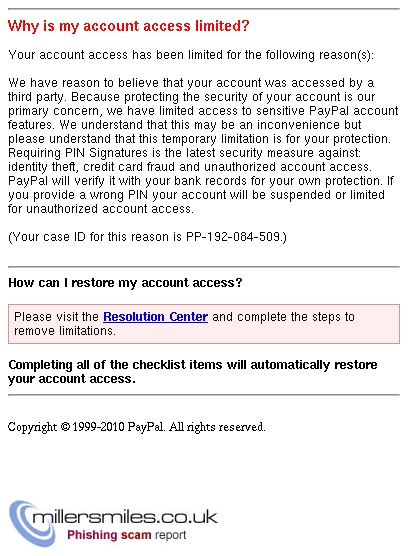The height and width of the screenshot is (556, 408).
Task: Click the 'How can I restore my account access?' heading
Action: tap(125, 283)
